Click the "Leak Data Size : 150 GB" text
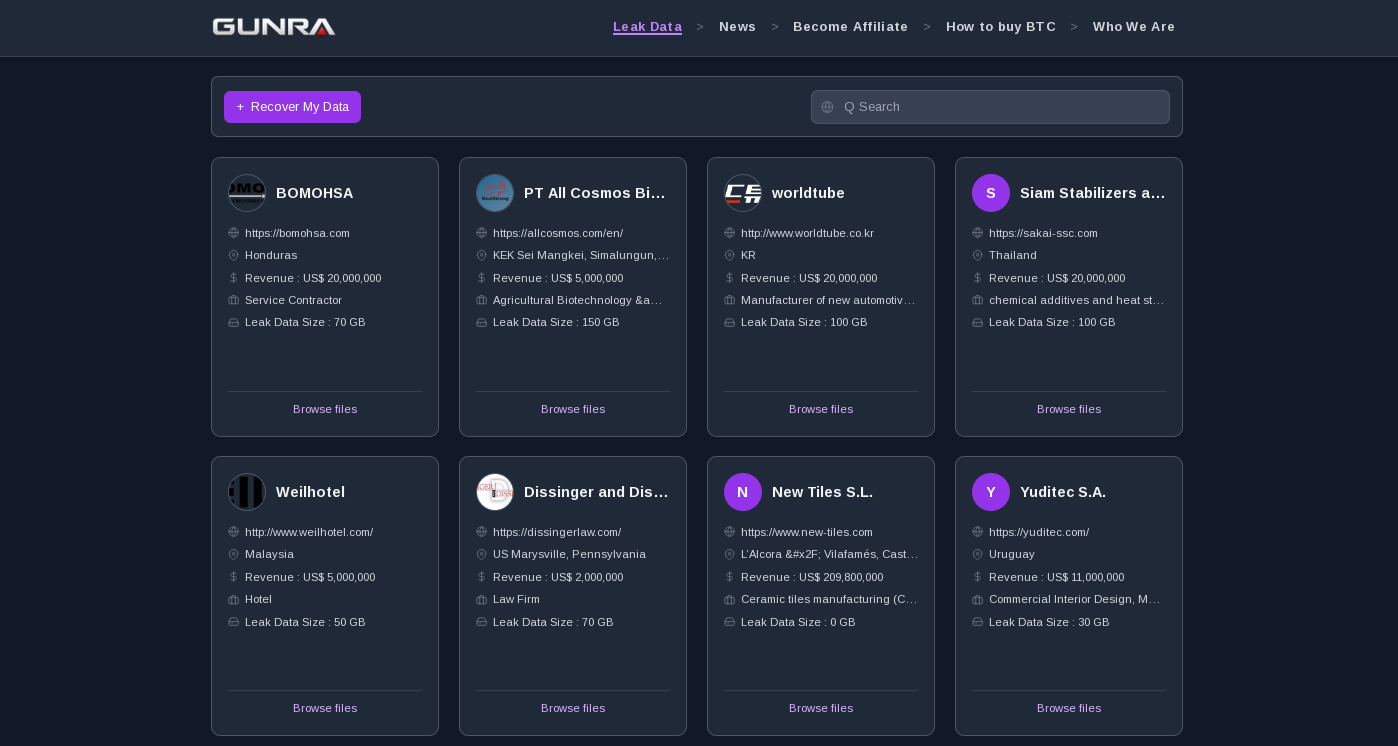Image resolution: width=1398 pixels, height=746 pixels. click(x=556, y=322)
